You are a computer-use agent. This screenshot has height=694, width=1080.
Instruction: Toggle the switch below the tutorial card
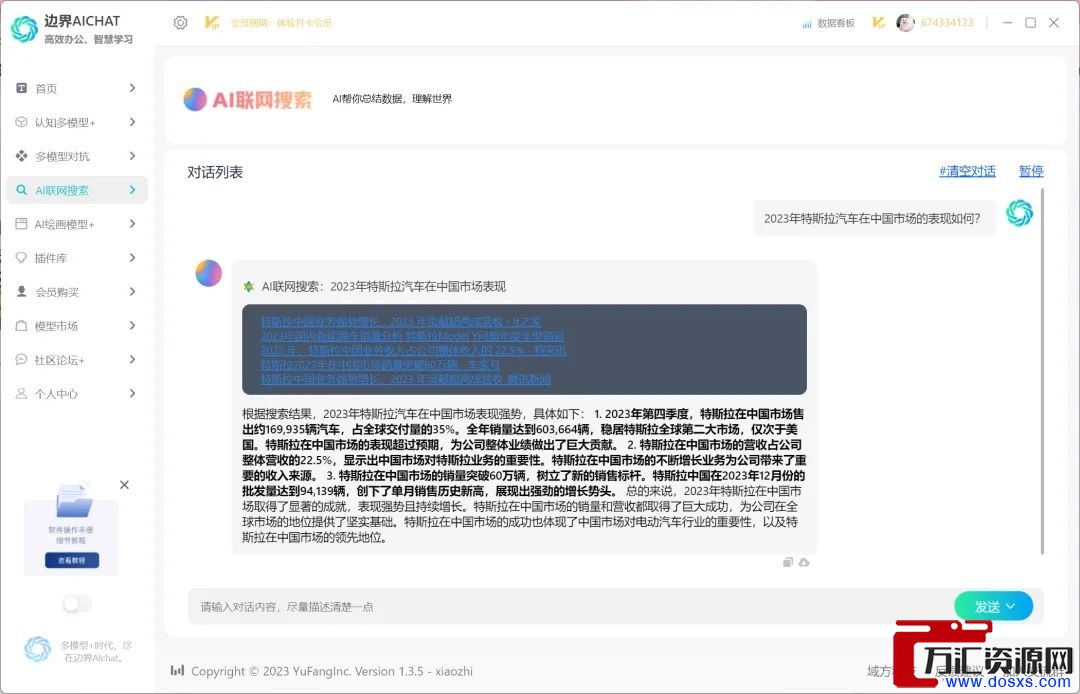tap(77, 604)
